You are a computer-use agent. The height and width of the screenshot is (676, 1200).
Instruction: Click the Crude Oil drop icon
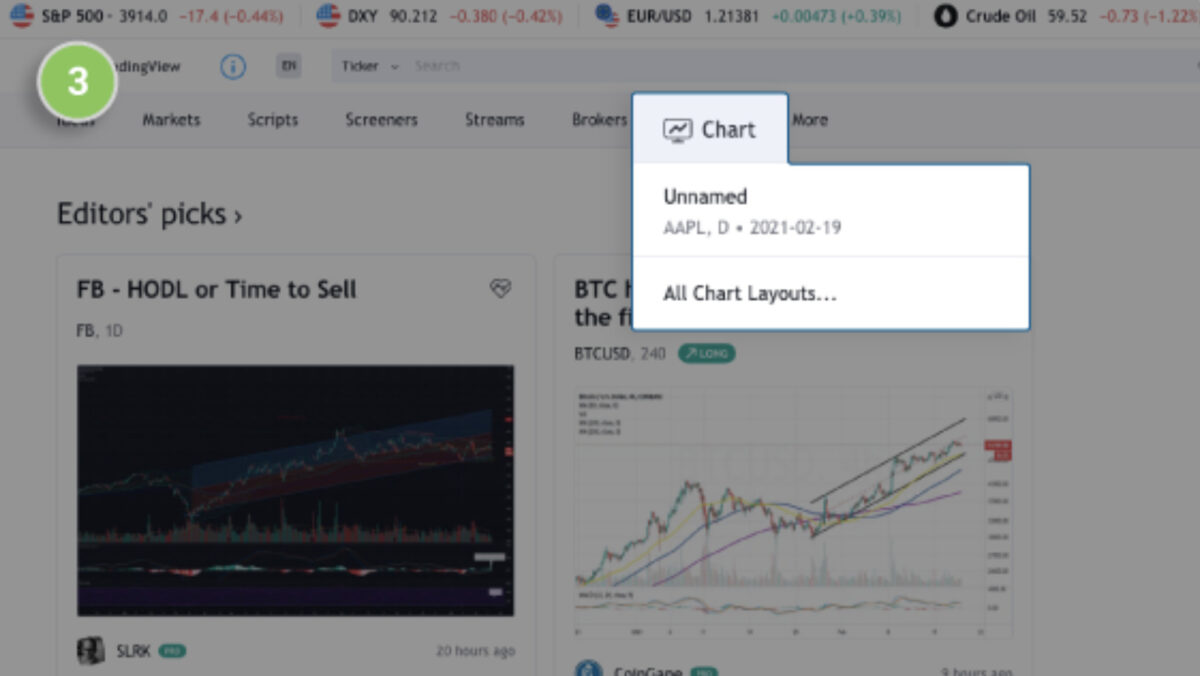tap(945, 16)
